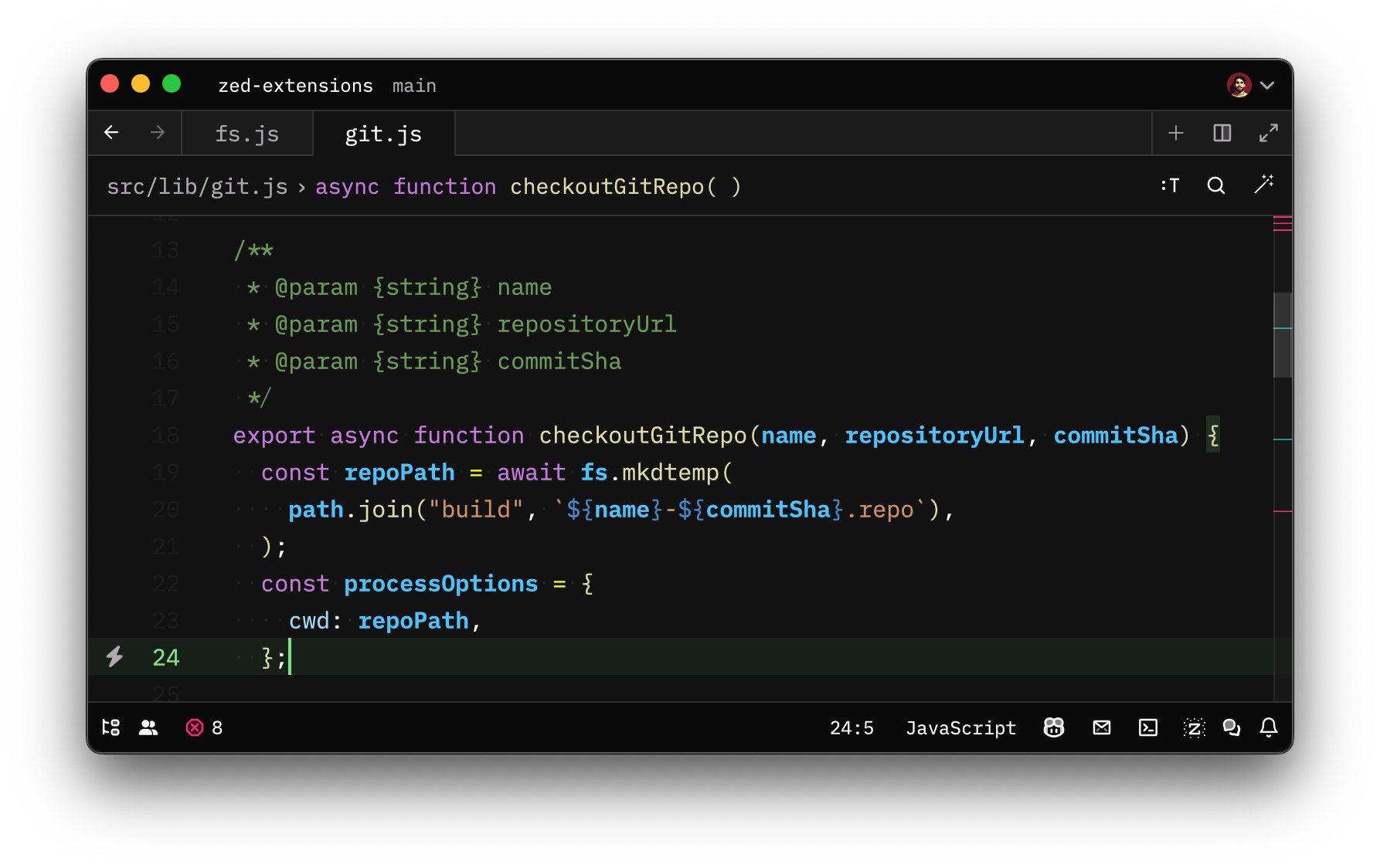
Task: Expand the chevron beside the avatar
Action: (x=1267, y=85)
